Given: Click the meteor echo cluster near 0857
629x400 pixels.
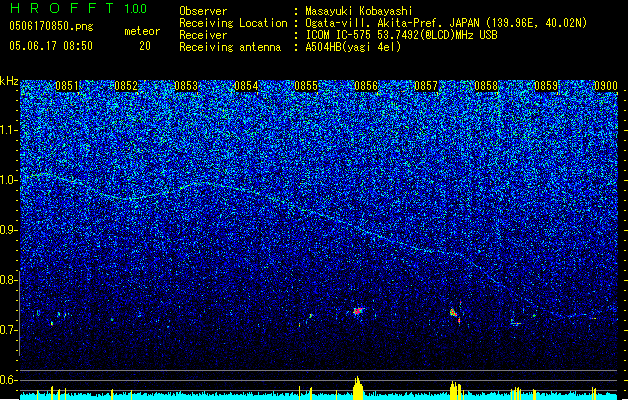Looking at the screenshot, I should pyautogui.click(x=456, y=313).
